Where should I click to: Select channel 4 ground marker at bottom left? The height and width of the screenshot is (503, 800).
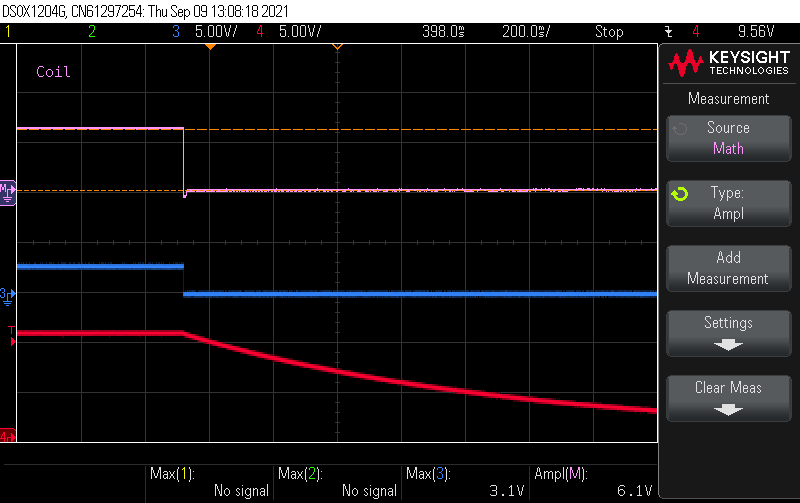pyautogui.click(x=8, y=436)
